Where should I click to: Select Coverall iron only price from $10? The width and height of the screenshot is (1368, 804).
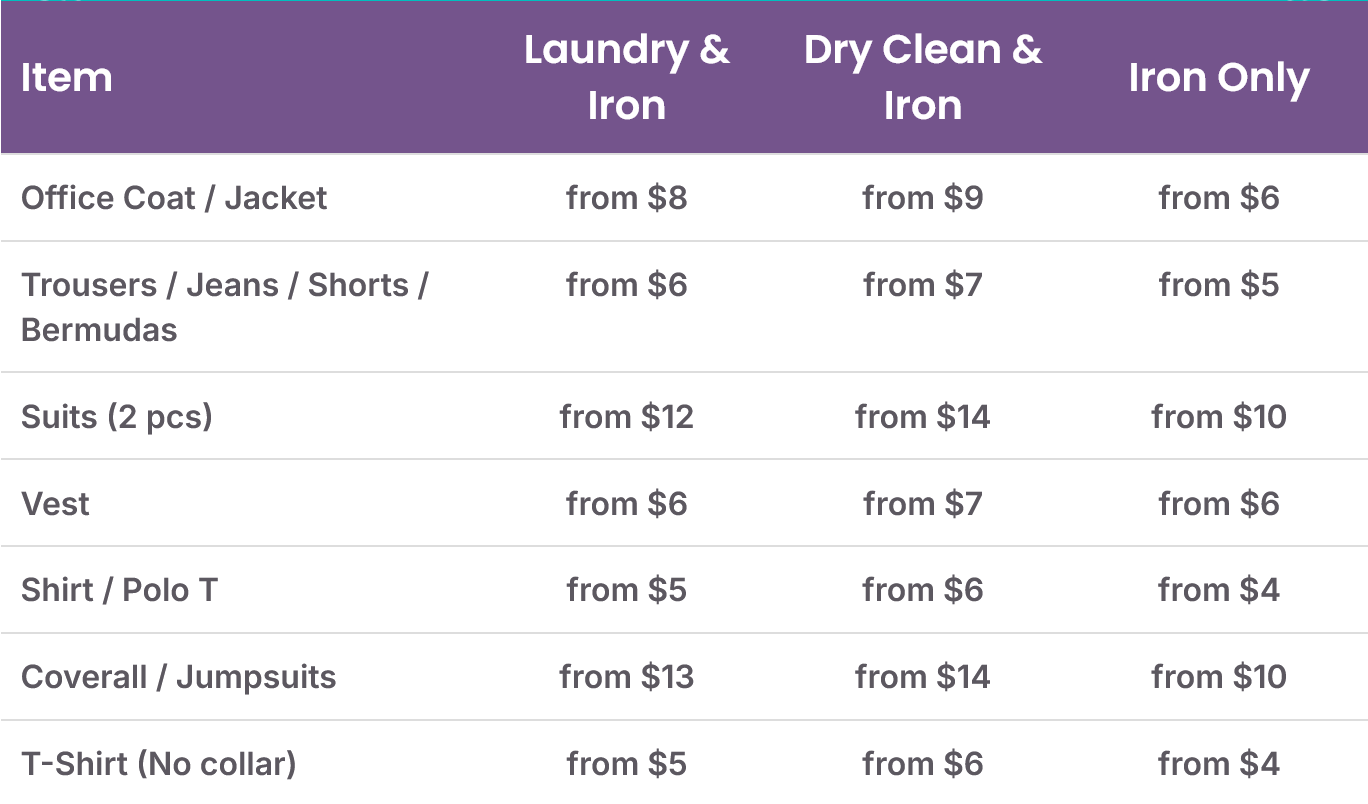[1218, 677]
